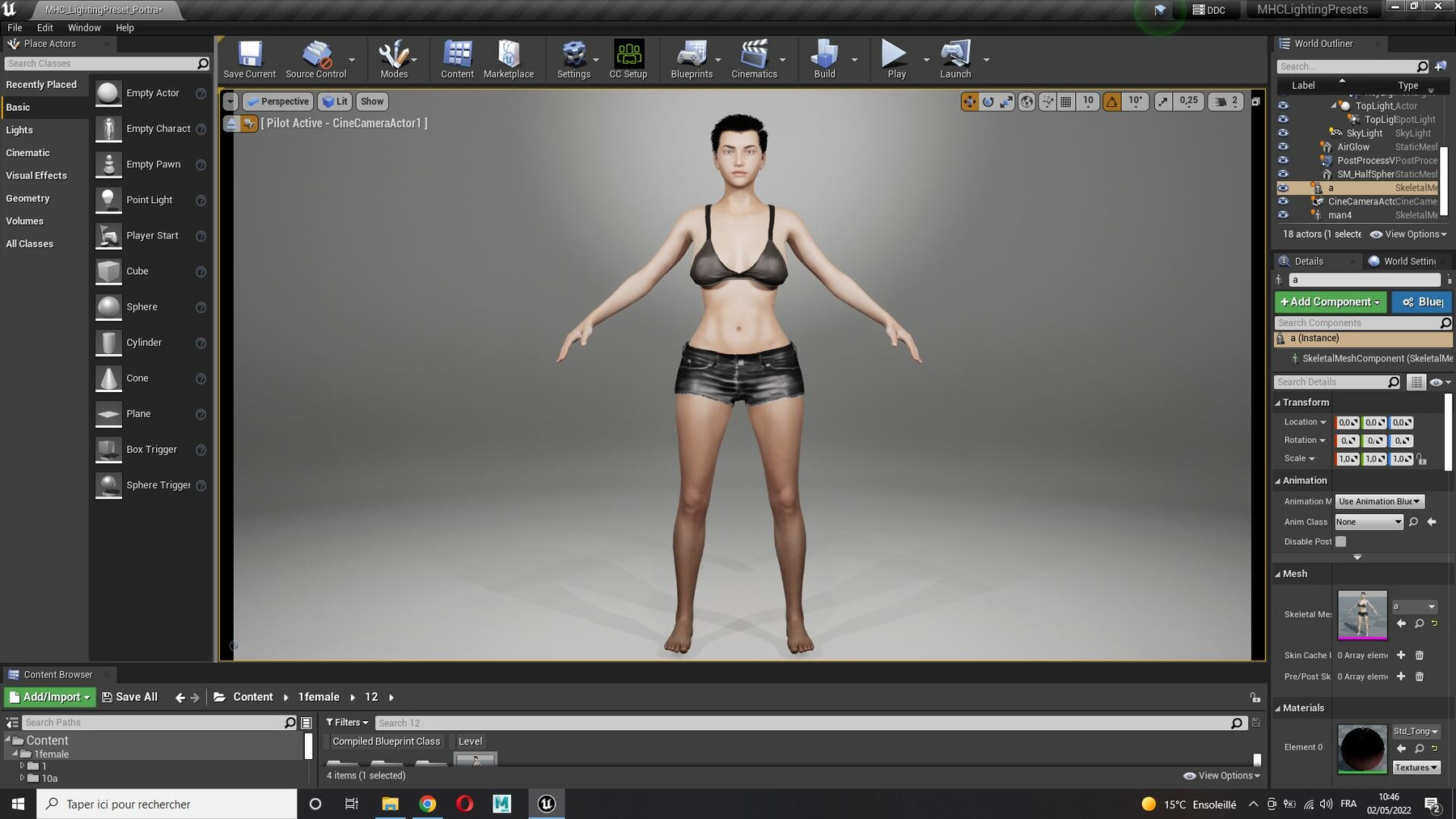Select the translate gizmo in the viewport toolbar
This screenshot has width=1456, height=819.
(x=969, y=102)
